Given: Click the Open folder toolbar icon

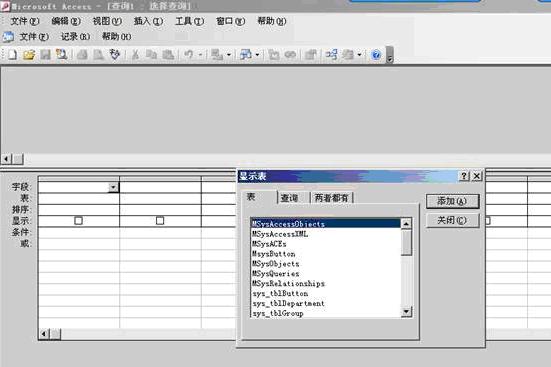Looking at the screenshot, I should 29,54.
